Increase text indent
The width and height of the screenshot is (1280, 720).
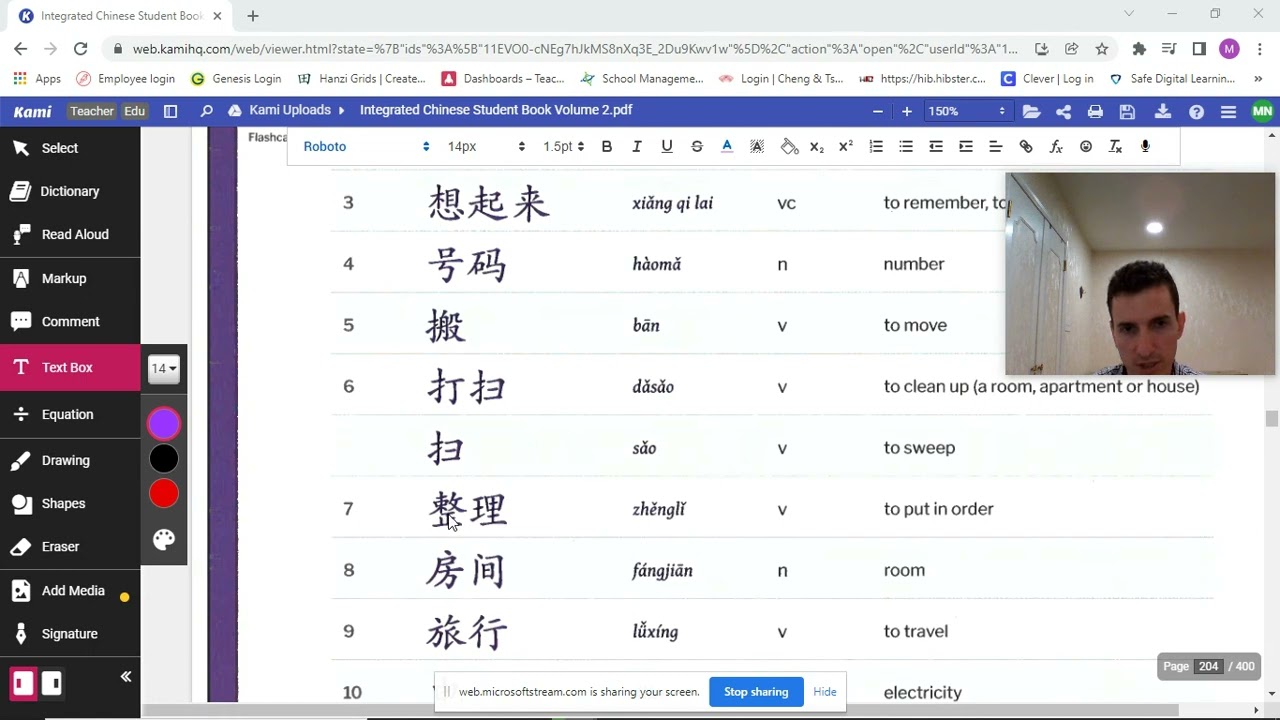966,147
